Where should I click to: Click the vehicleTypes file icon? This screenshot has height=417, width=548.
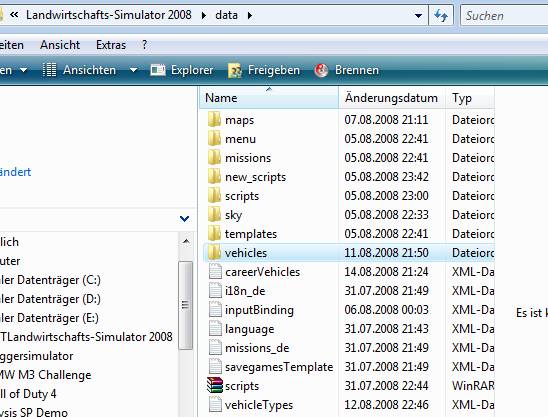point(215,404)
